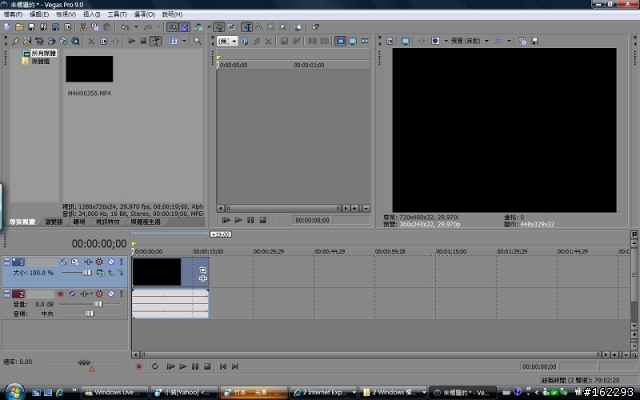Click timeline Play From Start button
This screenshot has width=640, height=400.
click(171, 367)
